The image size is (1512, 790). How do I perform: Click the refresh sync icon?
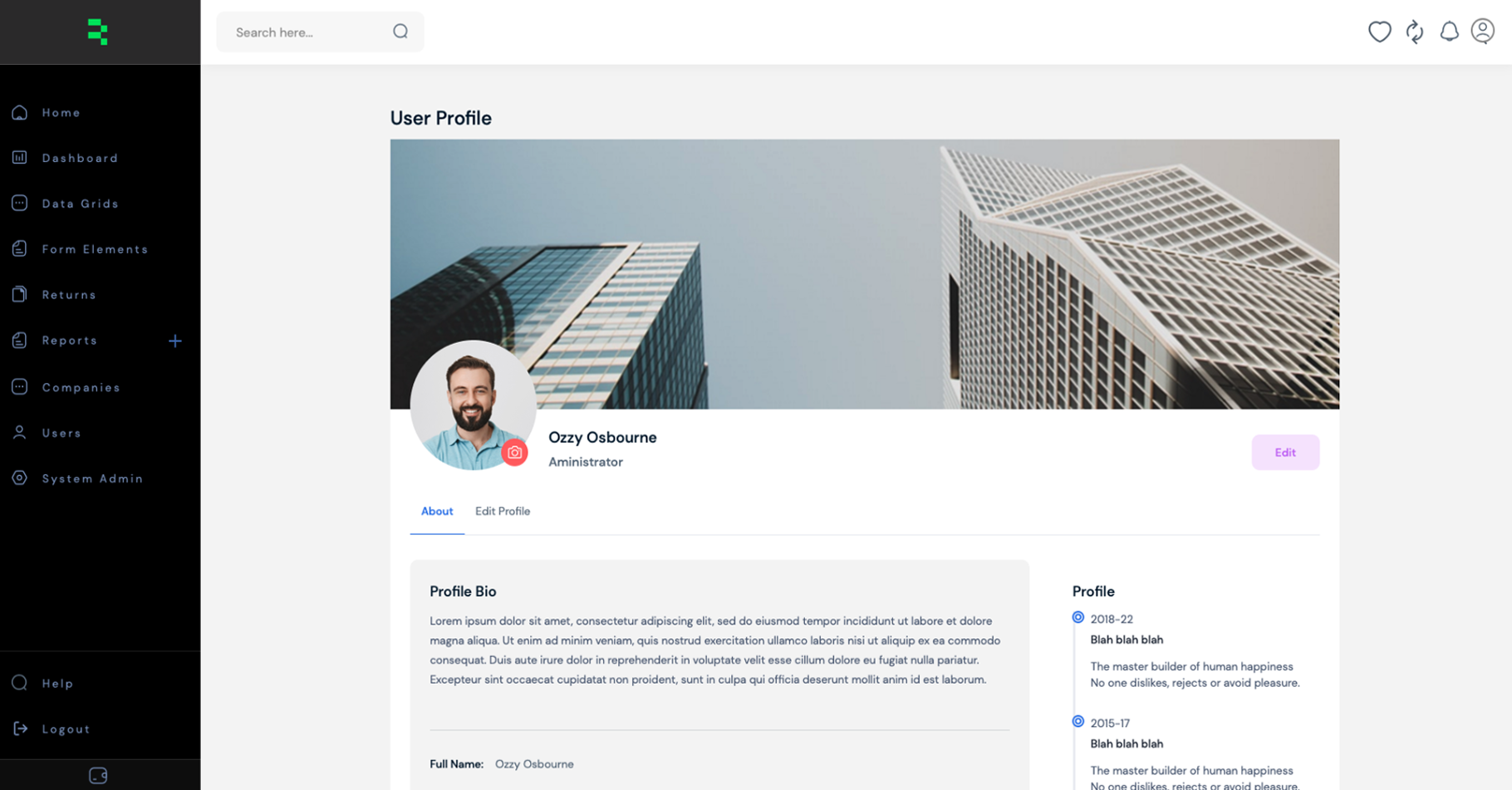[x=1415, y=32]
